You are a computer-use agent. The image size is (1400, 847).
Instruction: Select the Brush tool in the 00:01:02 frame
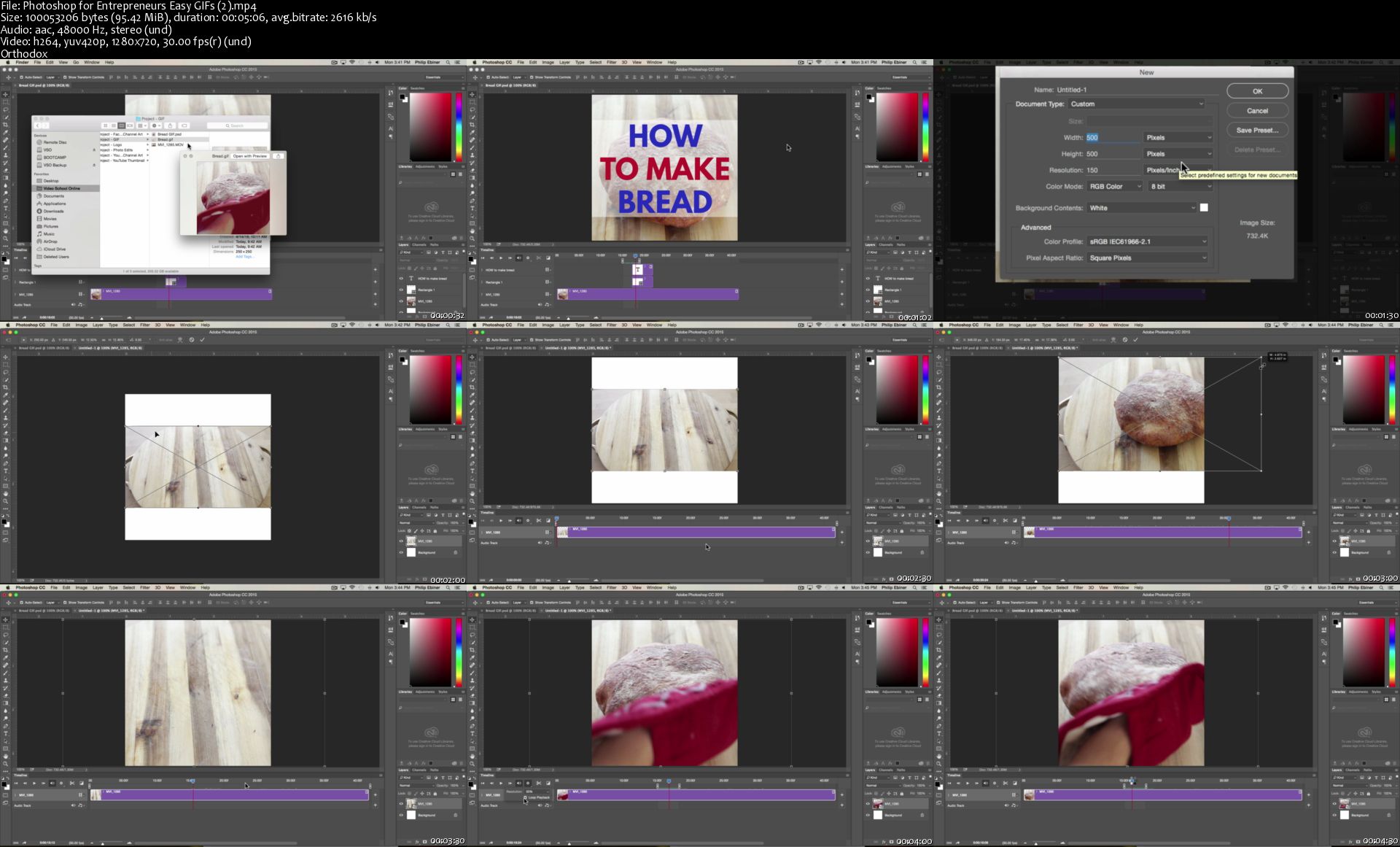472,147
